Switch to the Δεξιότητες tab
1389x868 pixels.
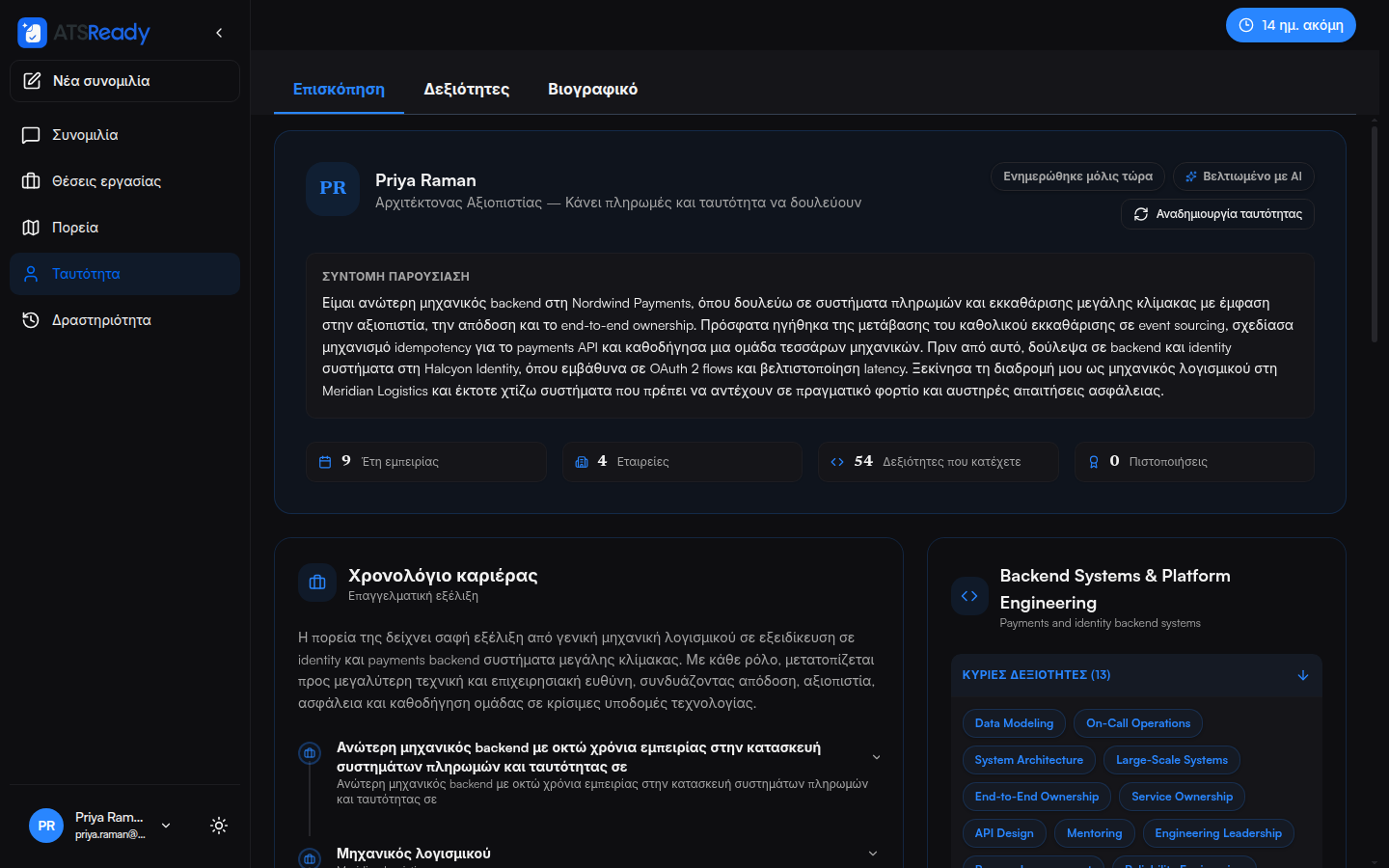pos(467,89)
